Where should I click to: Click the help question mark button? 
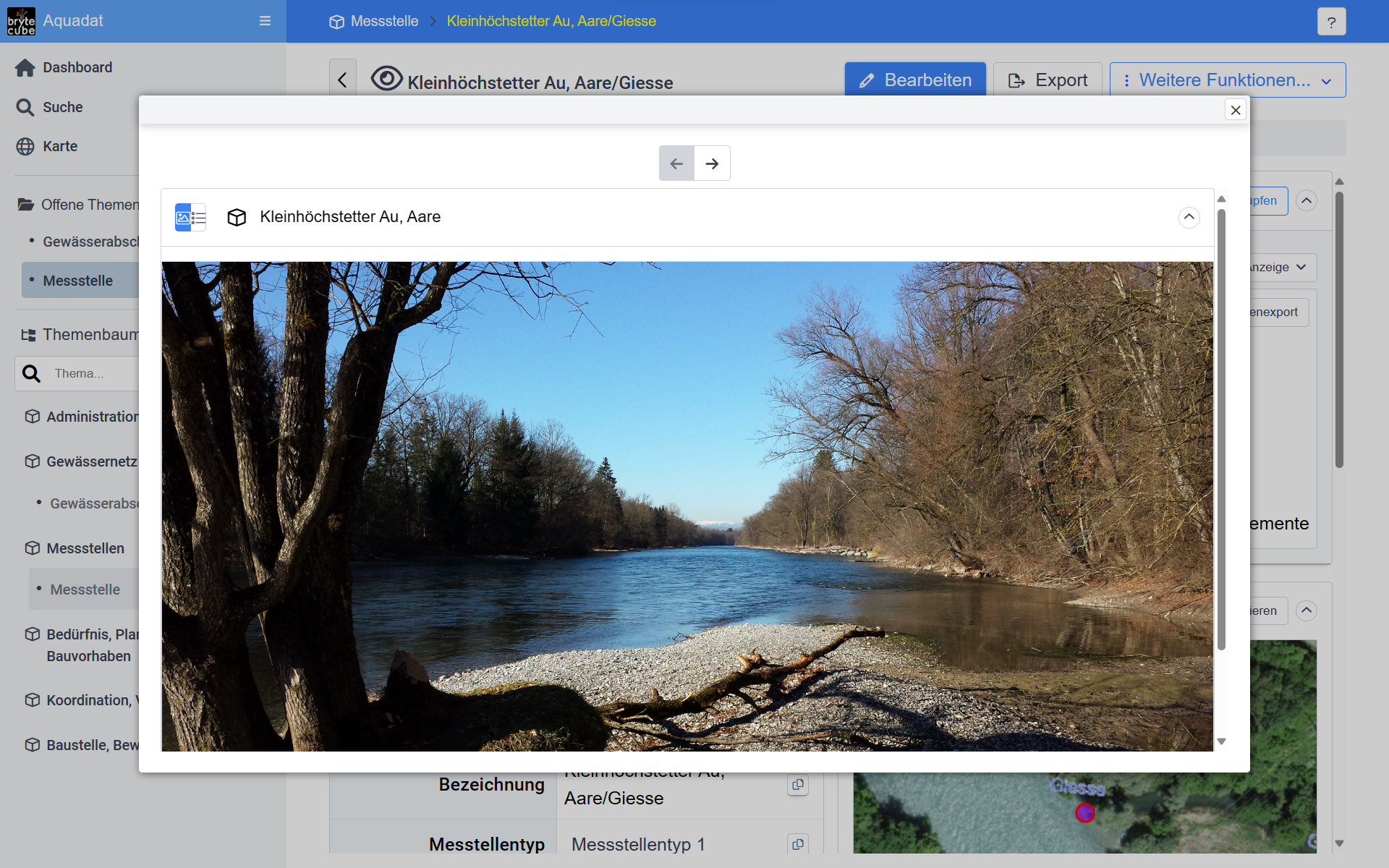1331,22
